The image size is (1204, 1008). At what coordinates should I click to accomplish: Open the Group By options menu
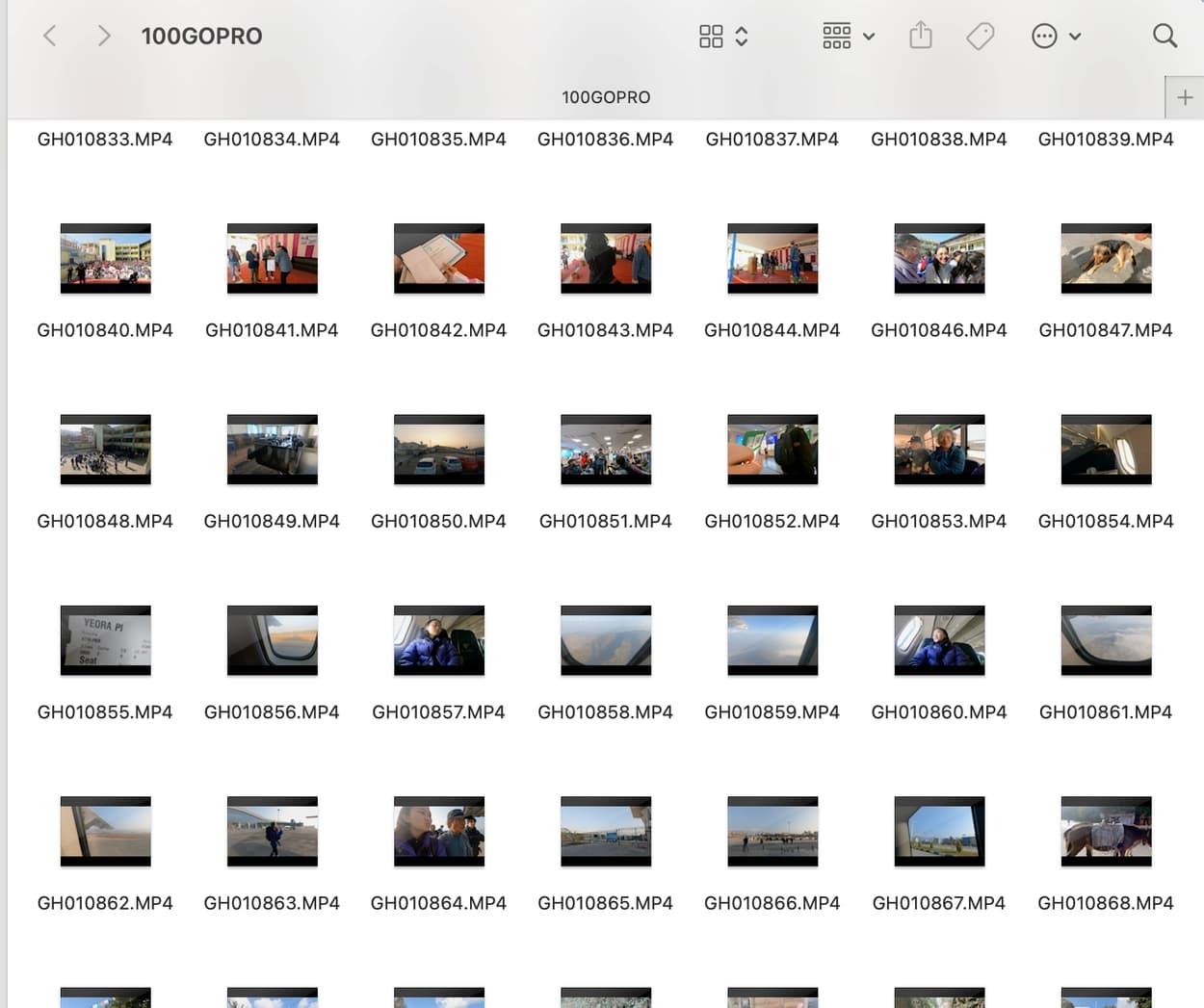pyautogui.click(x=849, y=37)
